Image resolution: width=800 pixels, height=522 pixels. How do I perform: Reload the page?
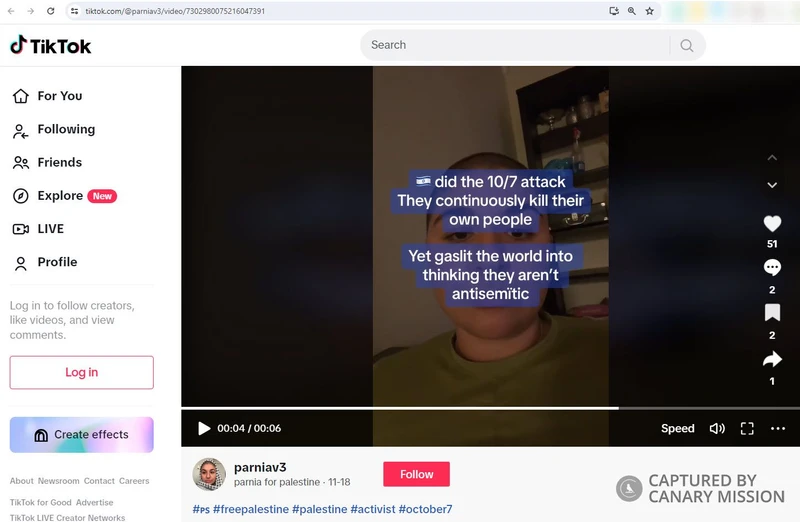coord(51,11)
